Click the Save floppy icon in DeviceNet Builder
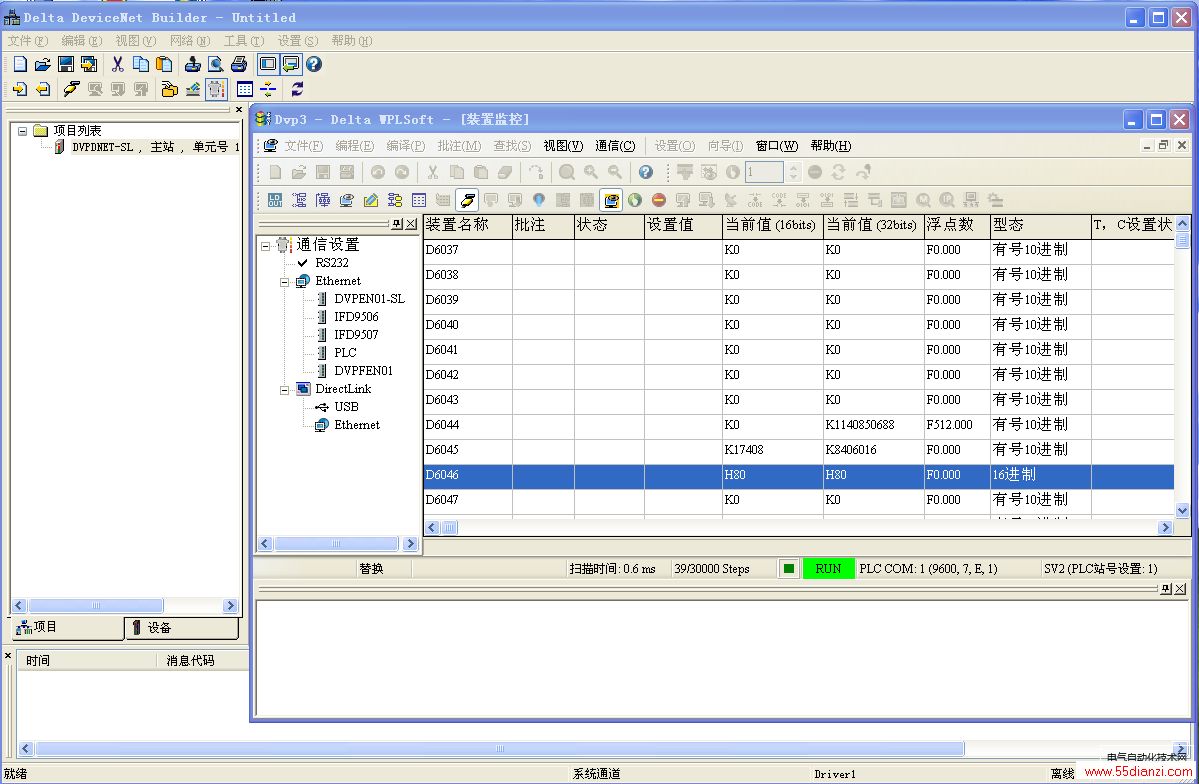The image size is (1199, 784). coord(66,64)
